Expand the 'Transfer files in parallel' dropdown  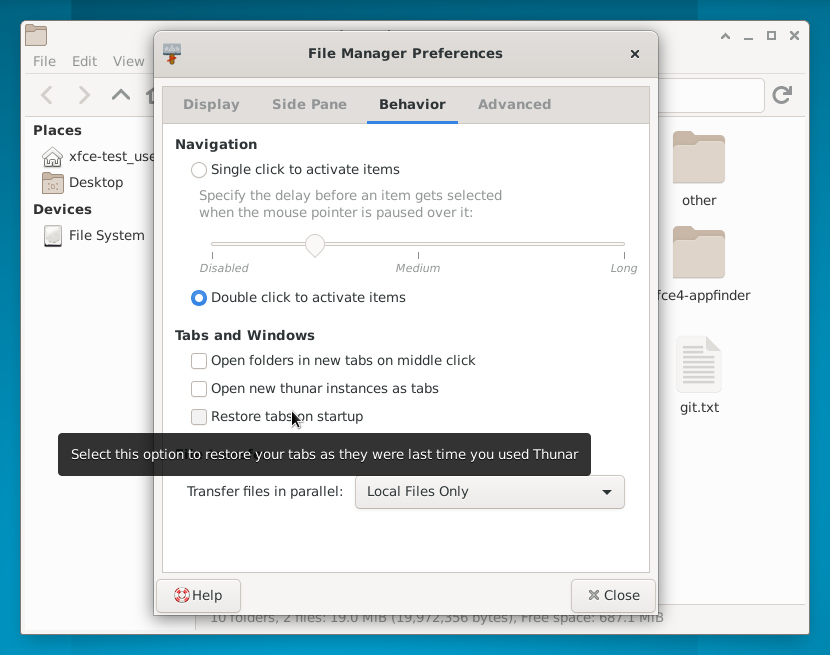point(490,492)
